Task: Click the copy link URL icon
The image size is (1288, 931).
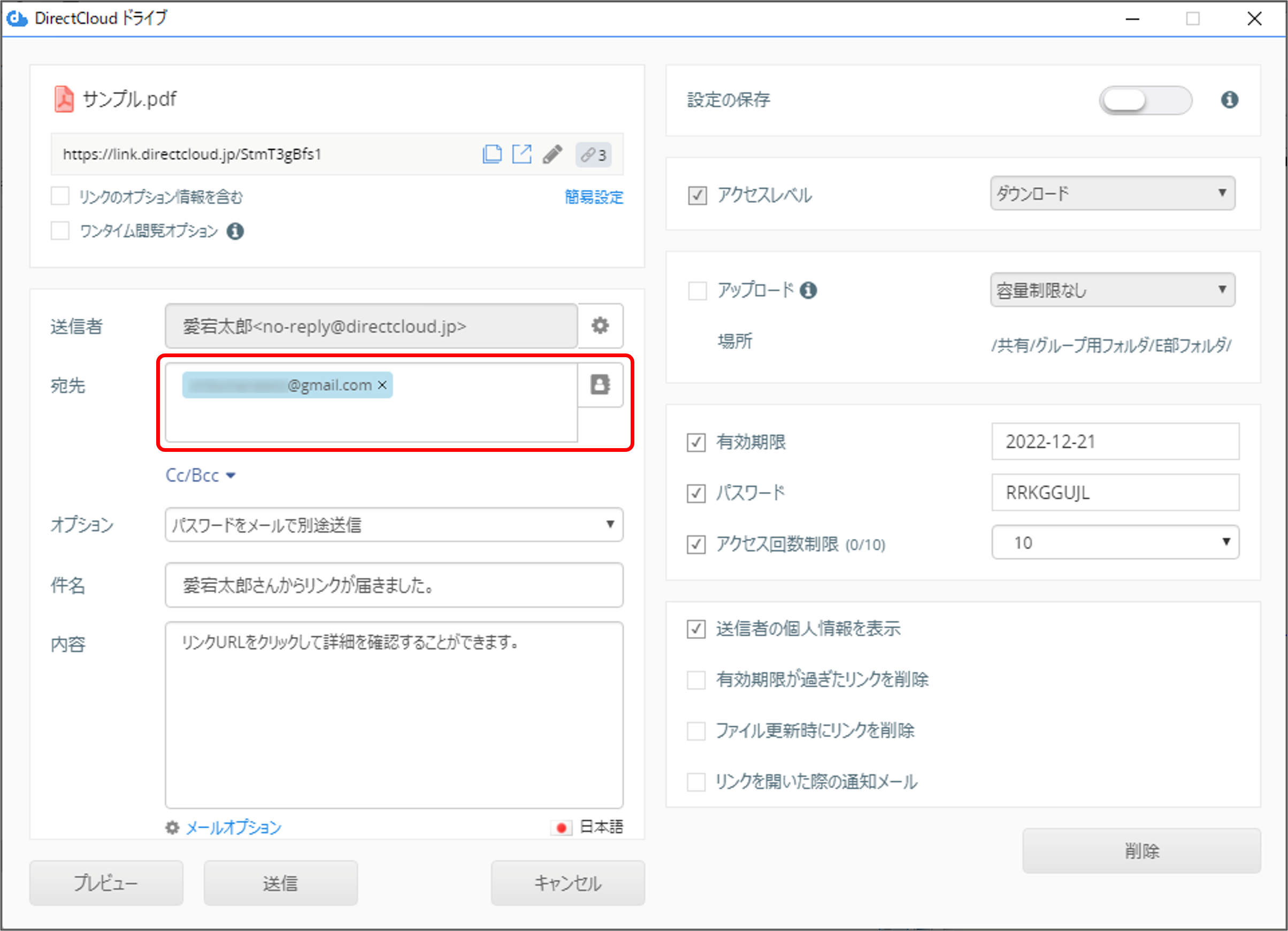Action: [x=492, y=154]
